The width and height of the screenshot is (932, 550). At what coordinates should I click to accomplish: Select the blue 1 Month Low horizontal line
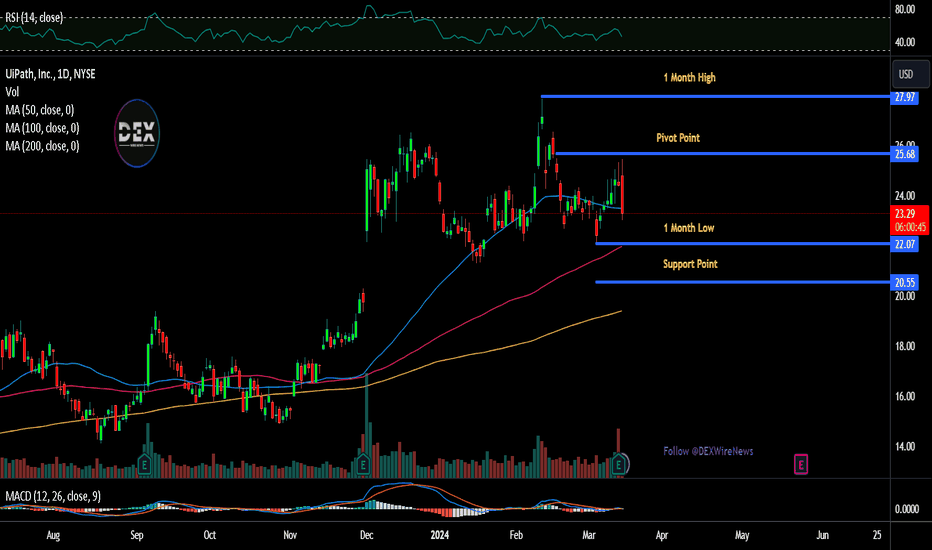743,243
